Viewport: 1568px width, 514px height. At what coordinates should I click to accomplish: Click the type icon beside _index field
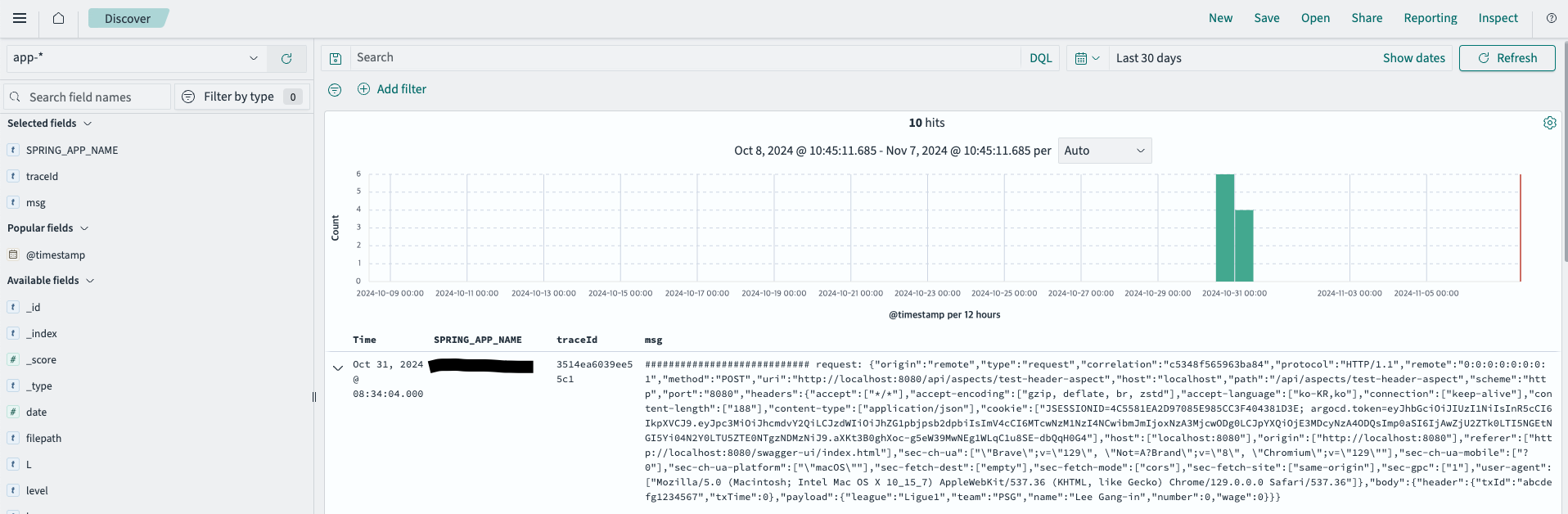pos(13,333)
